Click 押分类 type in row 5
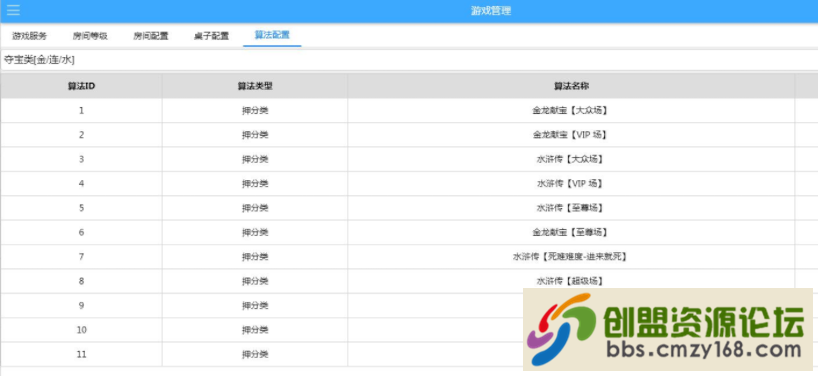This screenshot has width=818, height=376. click(255, 208)
